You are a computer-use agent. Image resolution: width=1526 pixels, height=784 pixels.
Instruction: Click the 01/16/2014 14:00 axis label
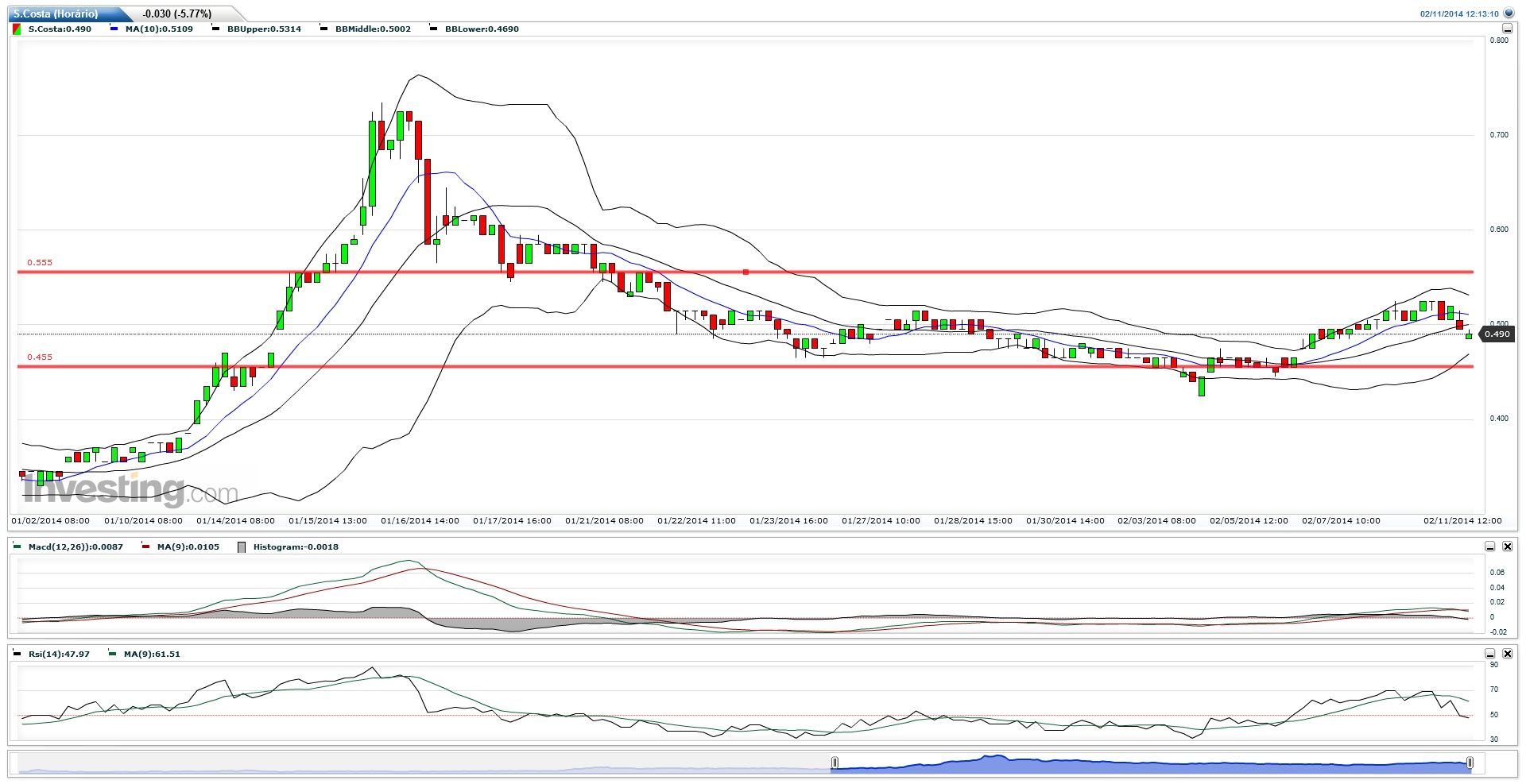(420, 521)
